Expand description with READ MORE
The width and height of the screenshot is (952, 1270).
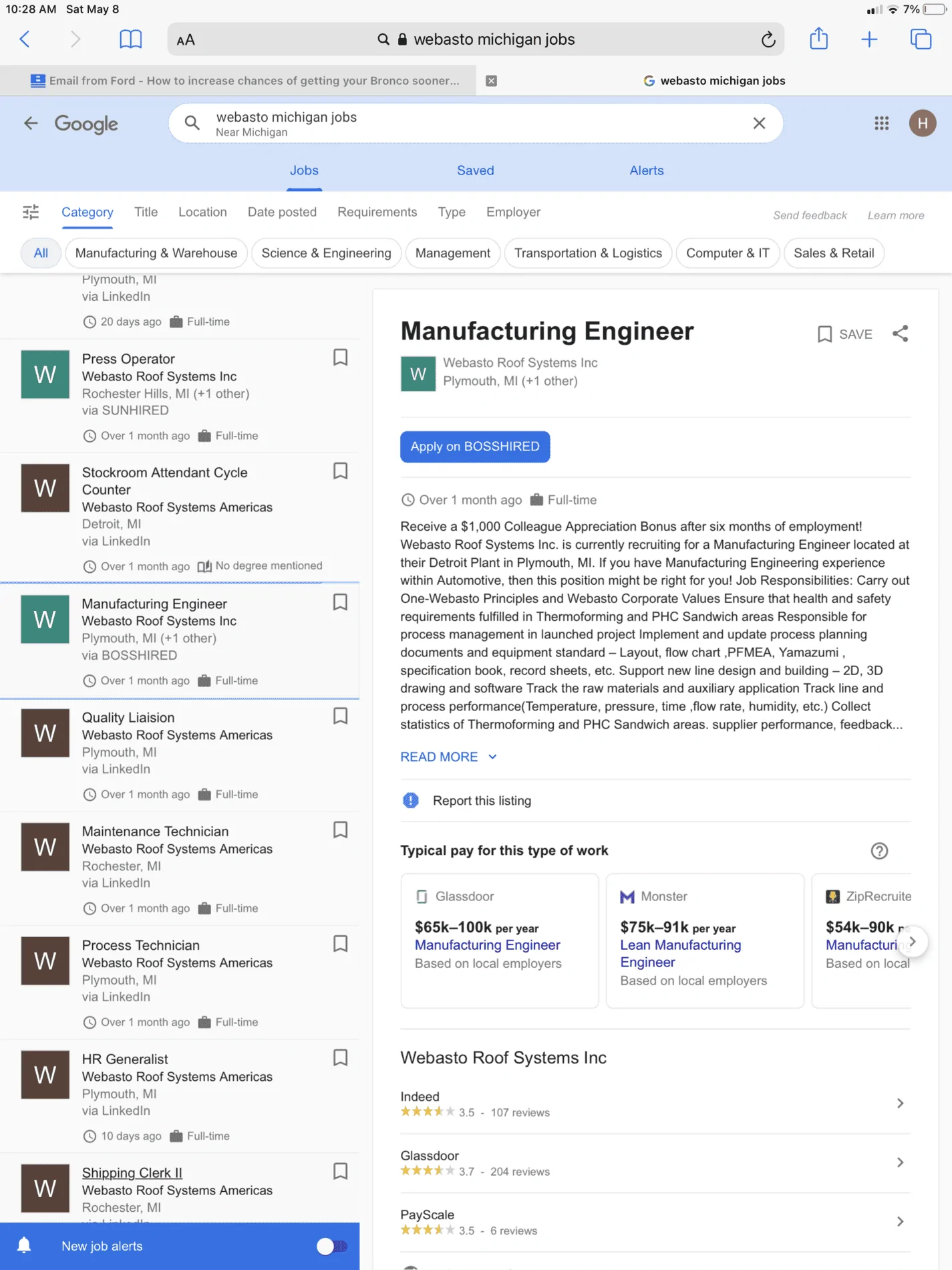point(449,757)
